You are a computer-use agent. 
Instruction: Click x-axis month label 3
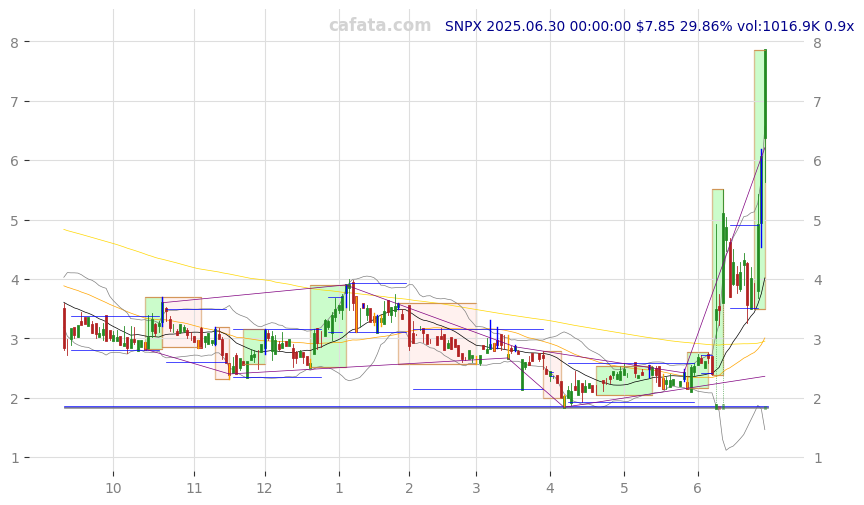coord(476,488)
